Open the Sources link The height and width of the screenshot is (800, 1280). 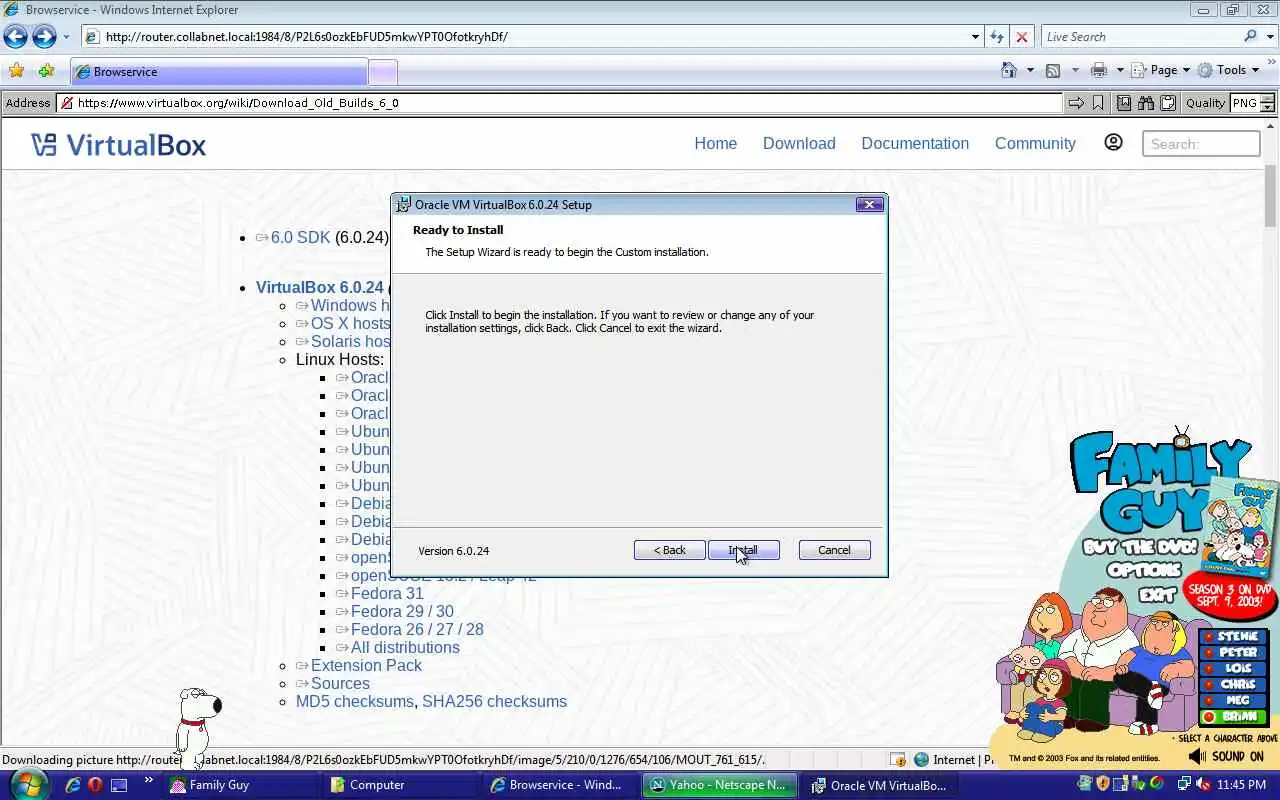pos(340,683)
